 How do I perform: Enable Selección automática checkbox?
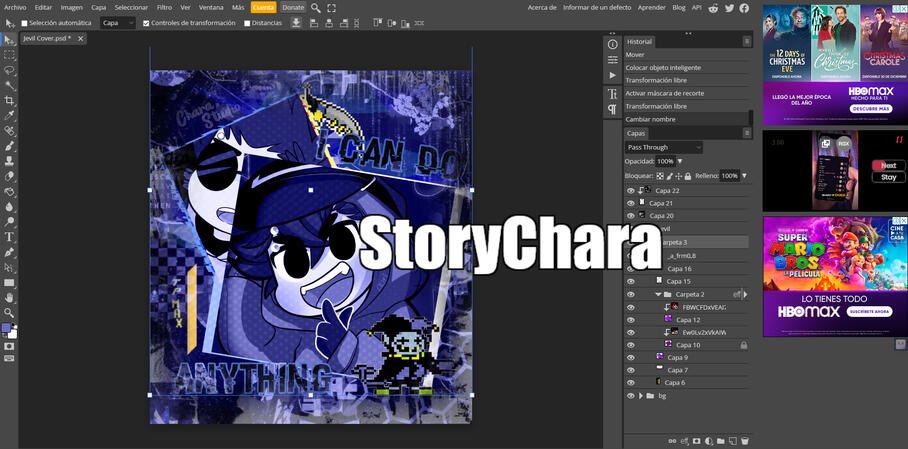[25, 23]
